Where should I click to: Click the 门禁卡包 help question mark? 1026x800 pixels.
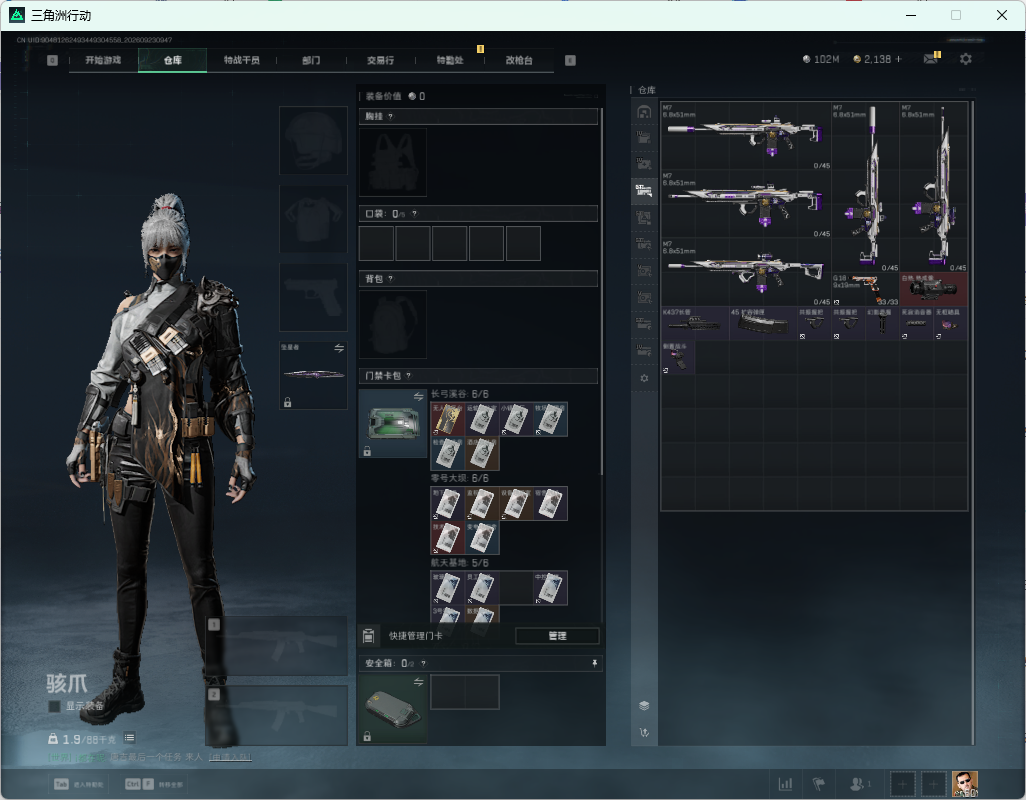pos(408,375)
